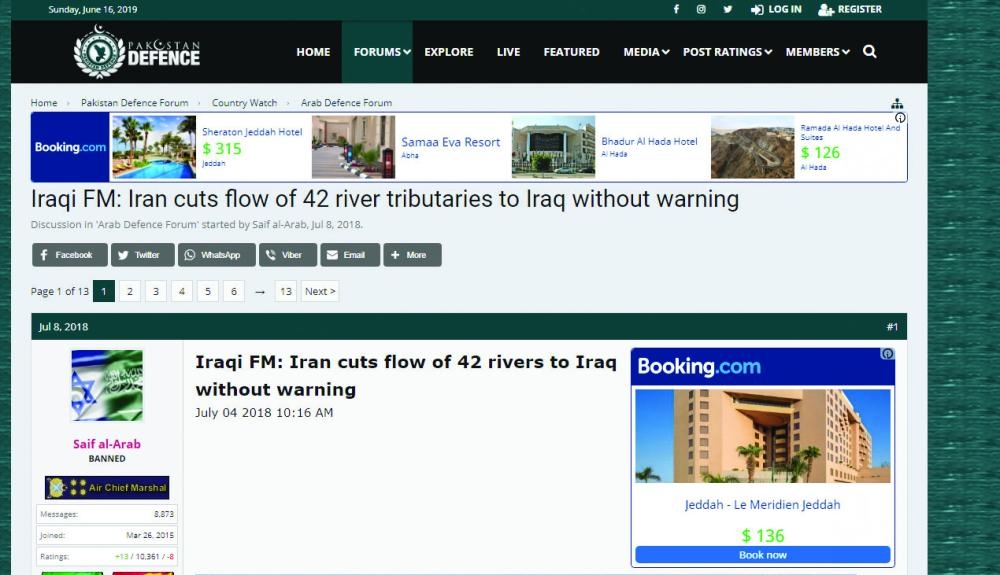Open the forum hierarchy tree icon
Viewport: 1000px width, 575px height.
tap(897, 103)
